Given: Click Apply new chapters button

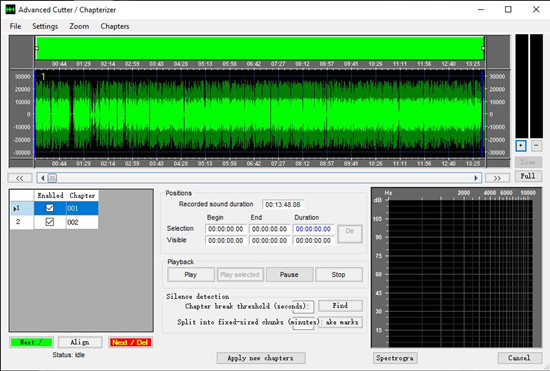Looking at the screenshot, I should (x=261, y=358).
